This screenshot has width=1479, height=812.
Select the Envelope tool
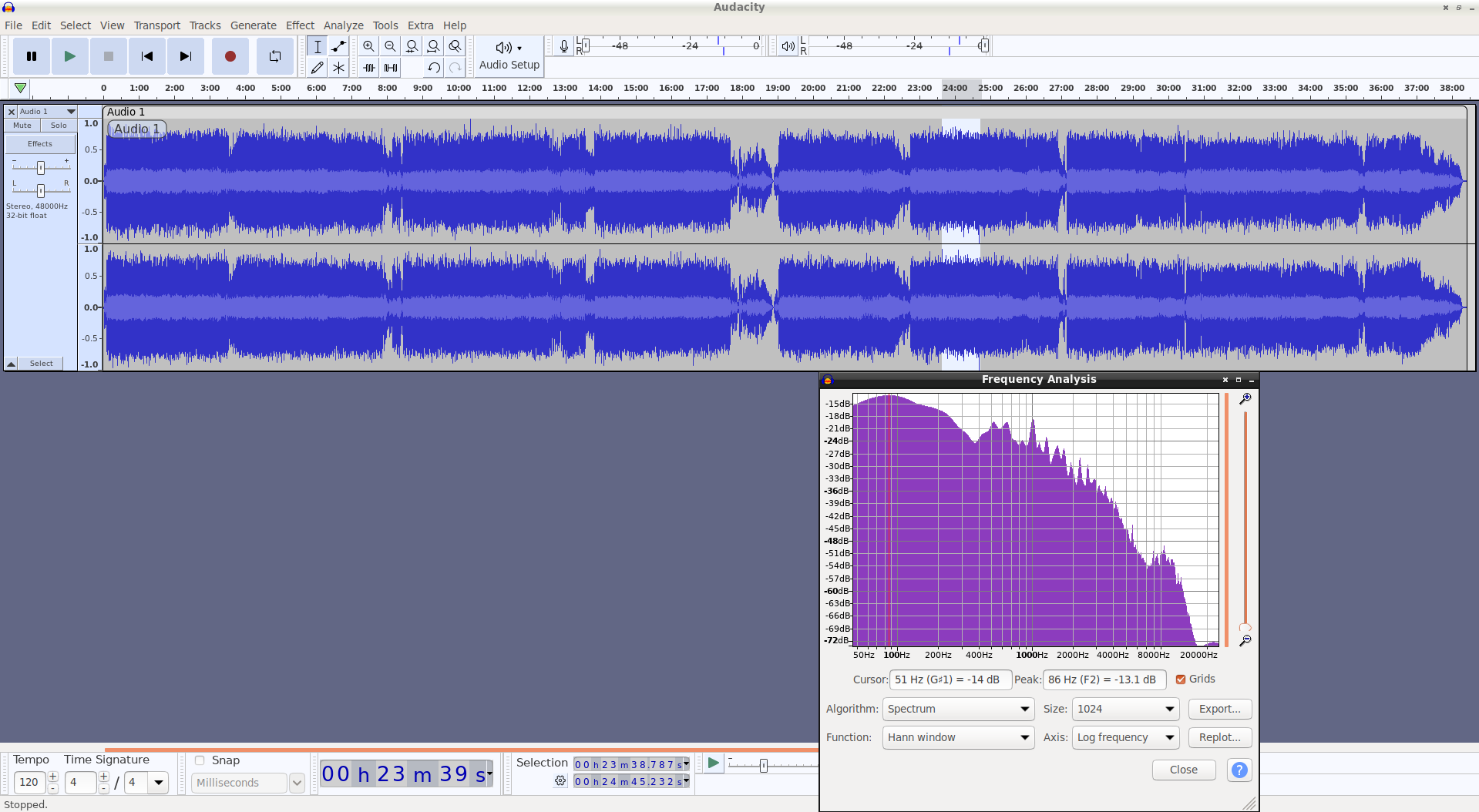pyautogui.click(x=338, y=46)
